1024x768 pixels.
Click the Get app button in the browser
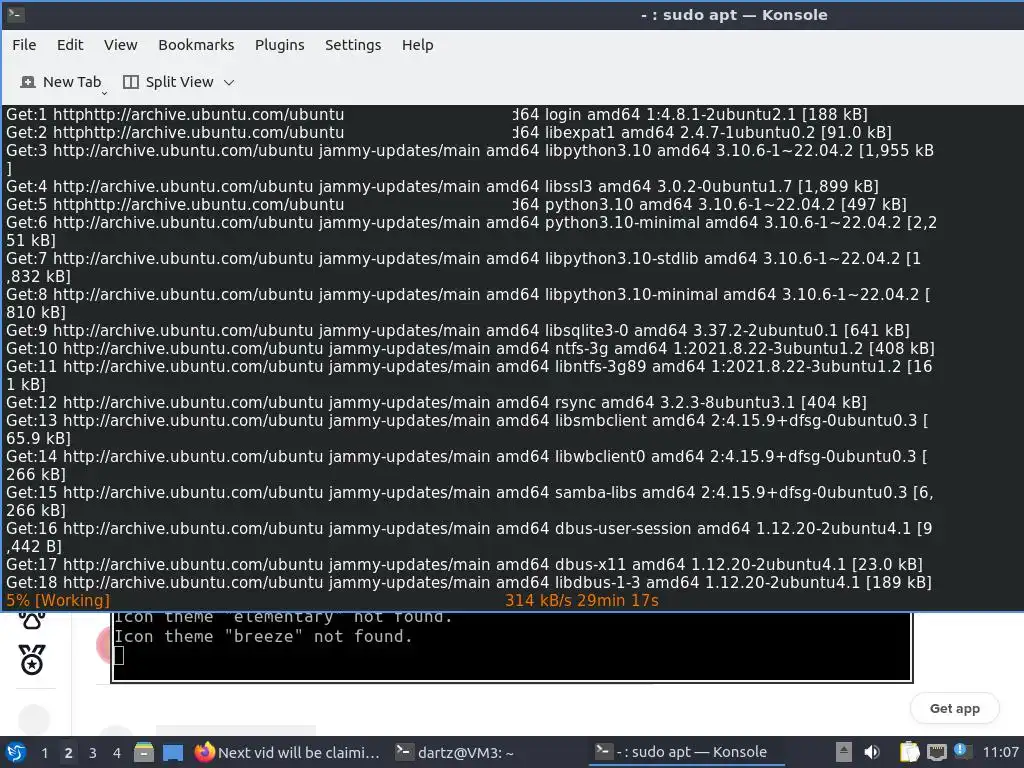point(954,709)
